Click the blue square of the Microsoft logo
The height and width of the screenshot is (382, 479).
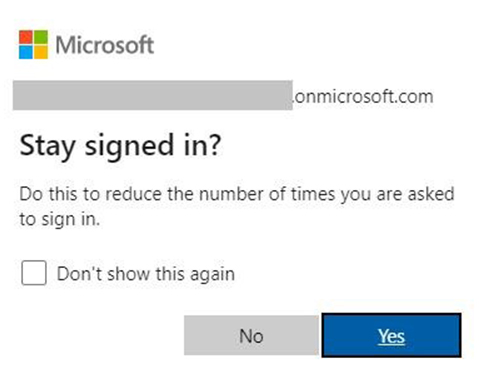click(x=26, y=52)
